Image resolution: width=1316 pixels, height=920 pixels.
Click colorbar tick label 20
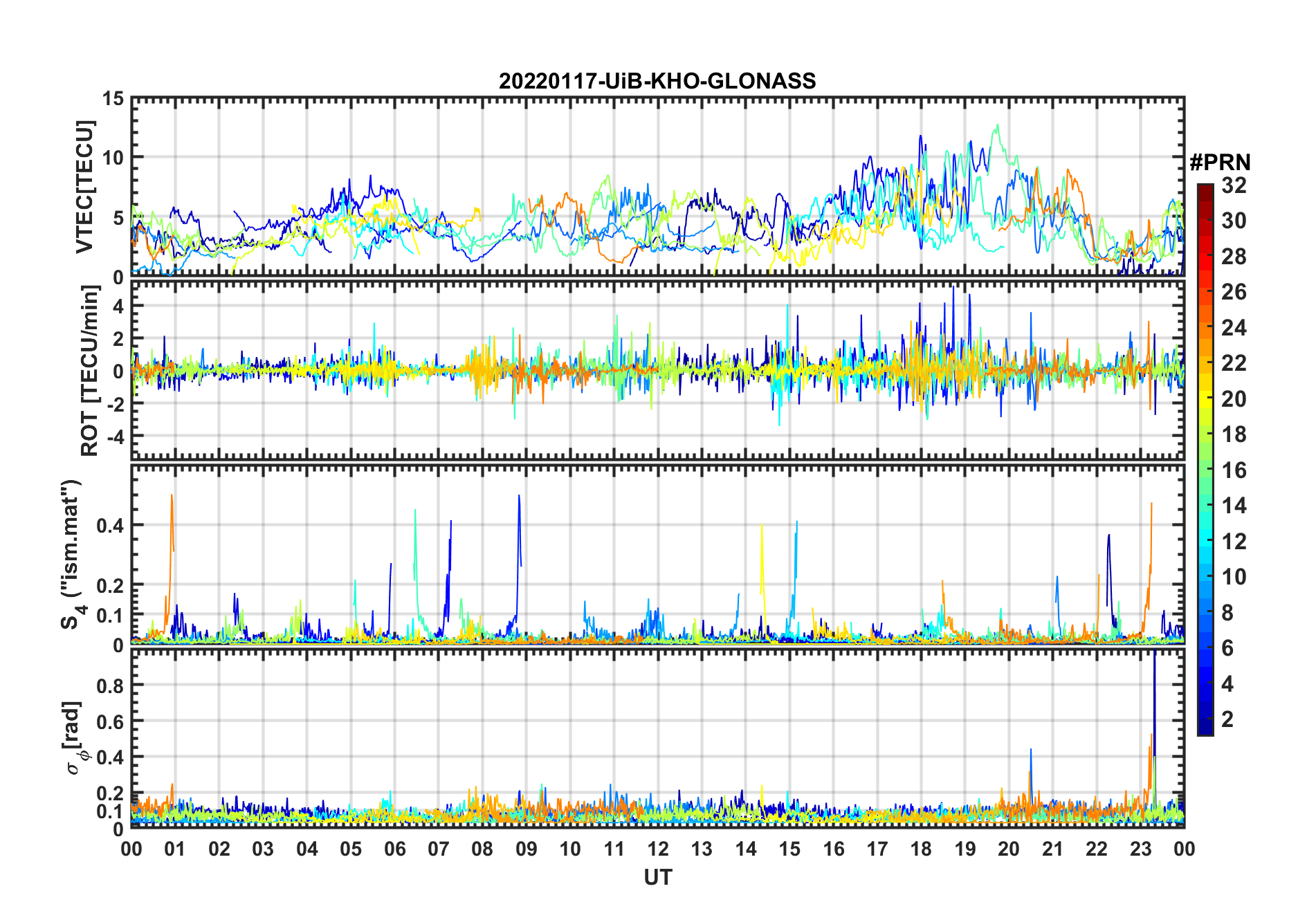(x=1234, y=398)
